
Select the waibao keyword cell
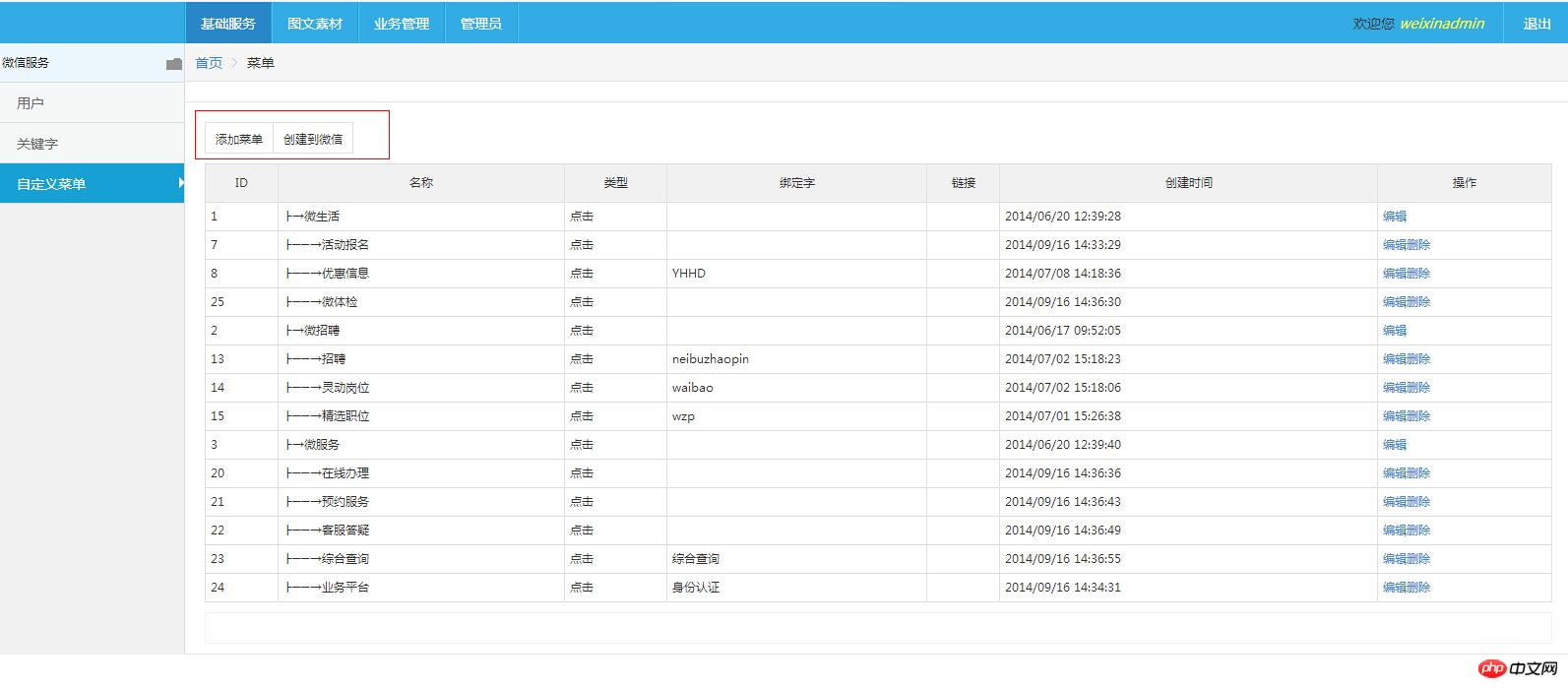[x=797, y=388]
